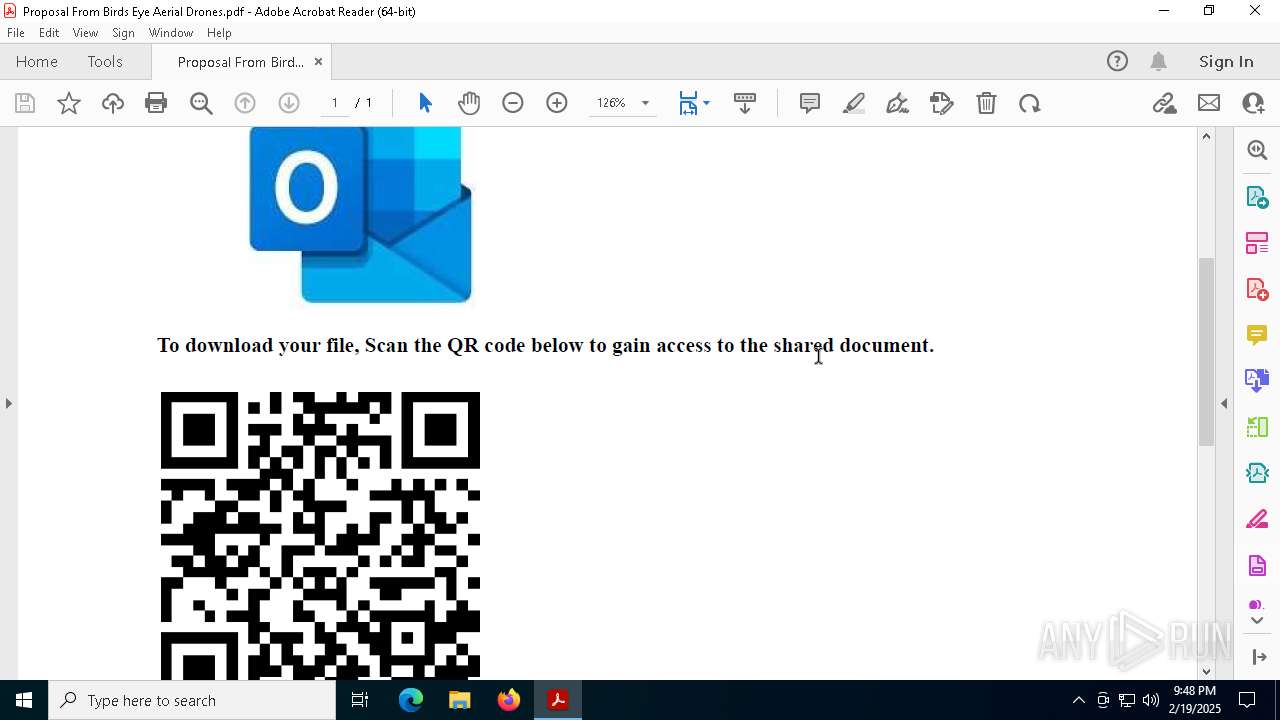Open Organize Pages pink tool
1280x720 pixels.
[x=1257, y=243]
